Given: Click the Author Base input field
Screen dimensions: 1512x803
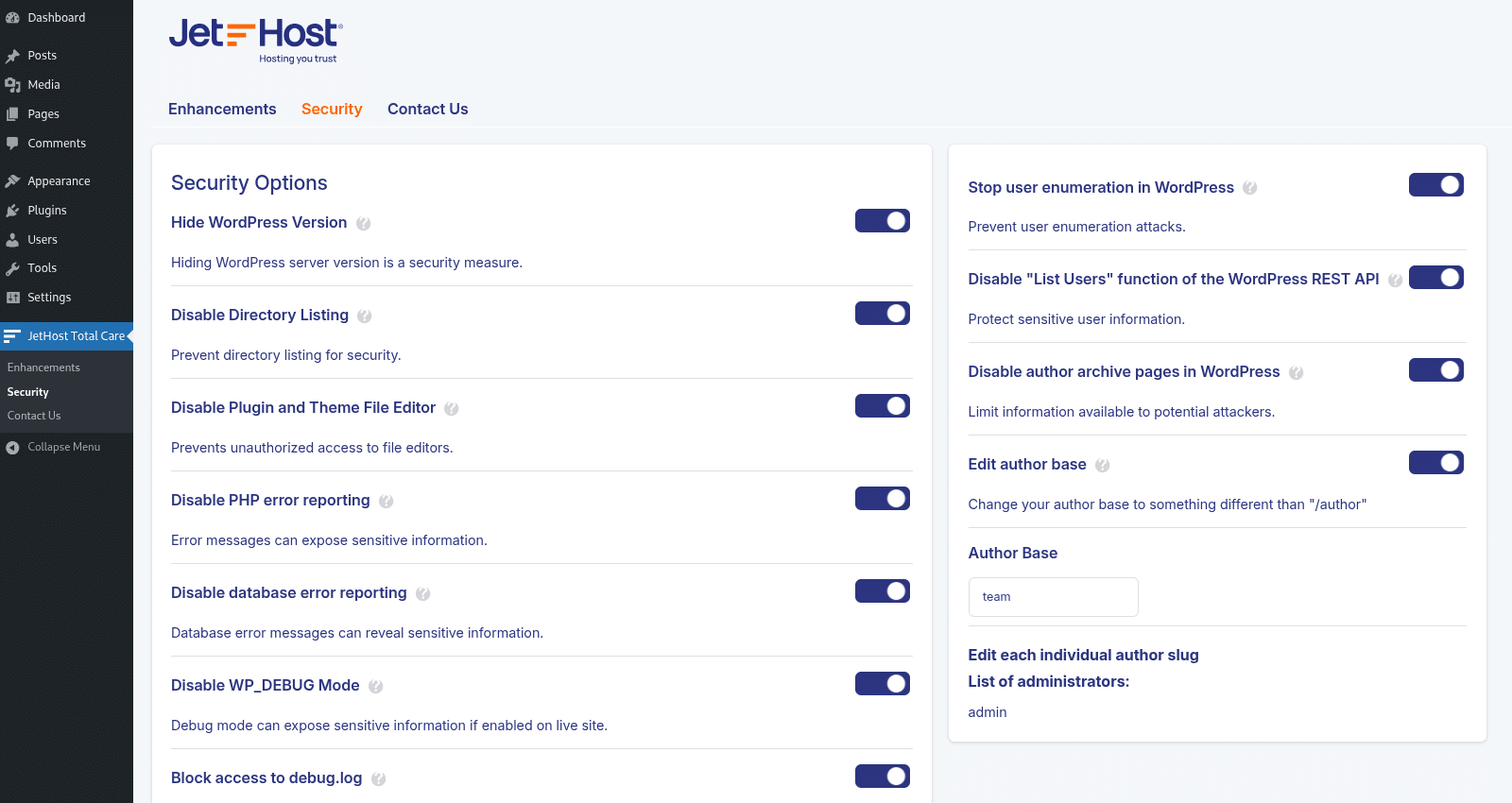Looking at the screenshot, I should (1054, 597).
